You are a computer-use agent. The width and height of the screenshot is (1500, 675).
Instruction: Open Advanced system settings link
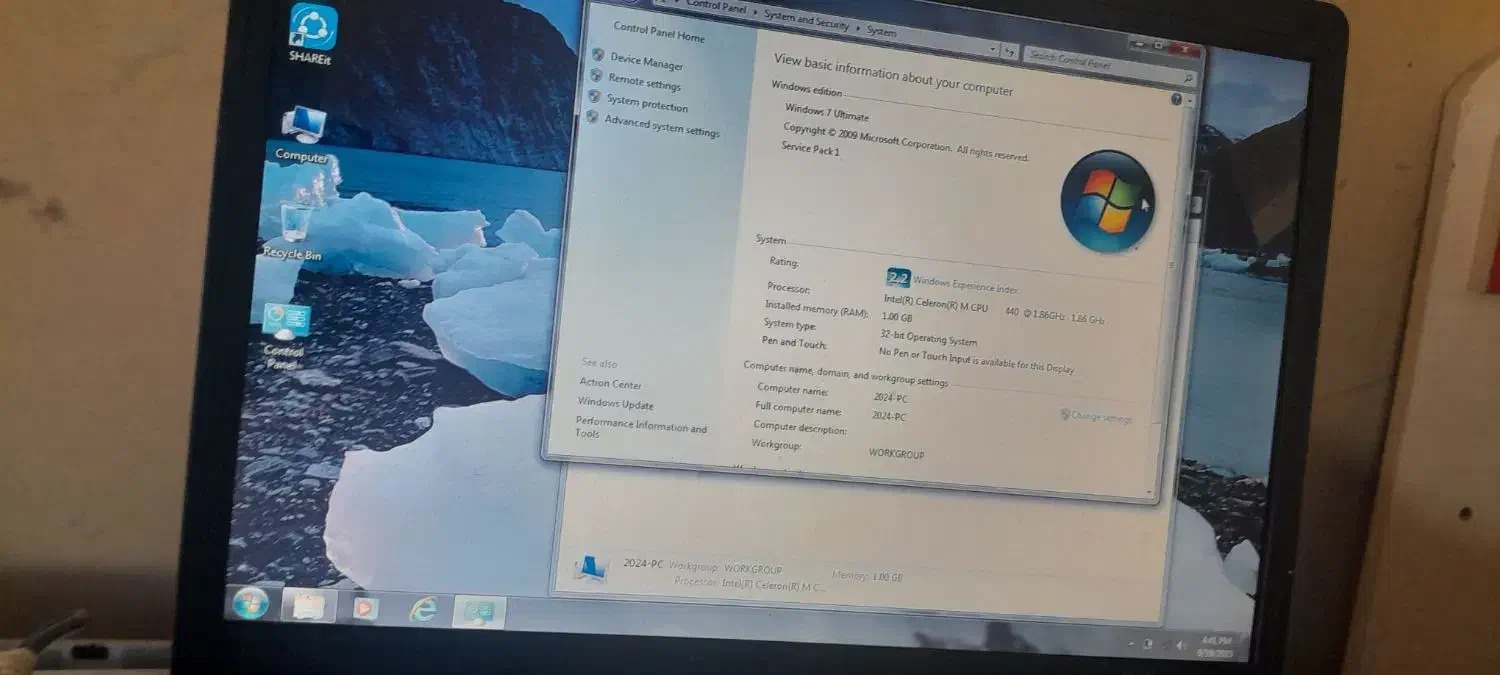coord(661,125)
